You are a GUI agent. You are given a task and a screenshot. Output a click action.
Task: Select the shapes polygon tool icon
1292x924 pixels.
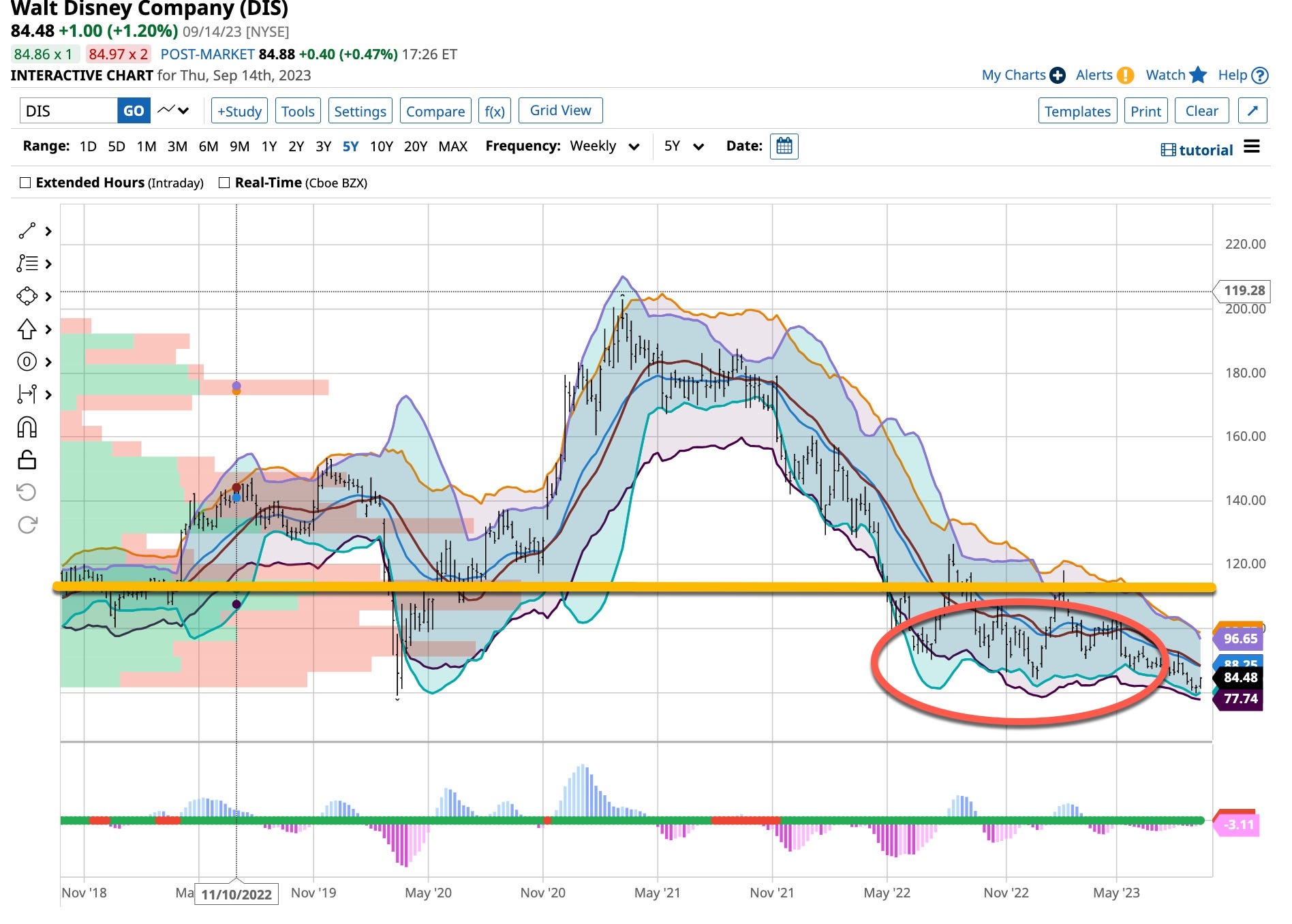pyautogui.click(x=27, y=296)
